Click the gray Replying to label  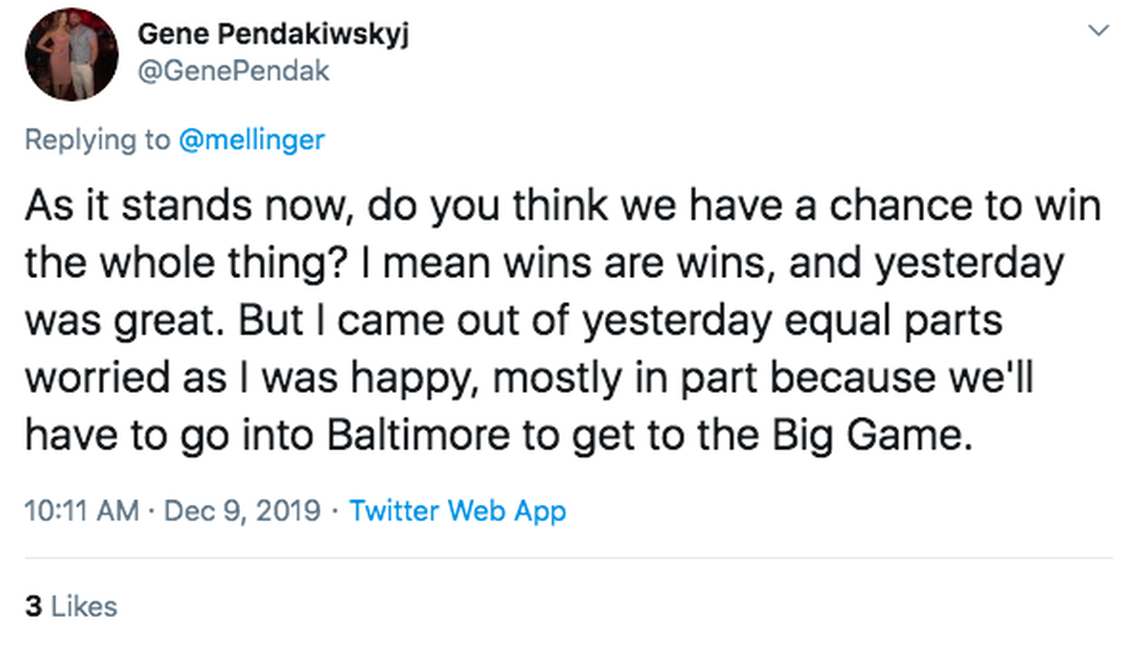pyautogui.click(x=97, y=140)
